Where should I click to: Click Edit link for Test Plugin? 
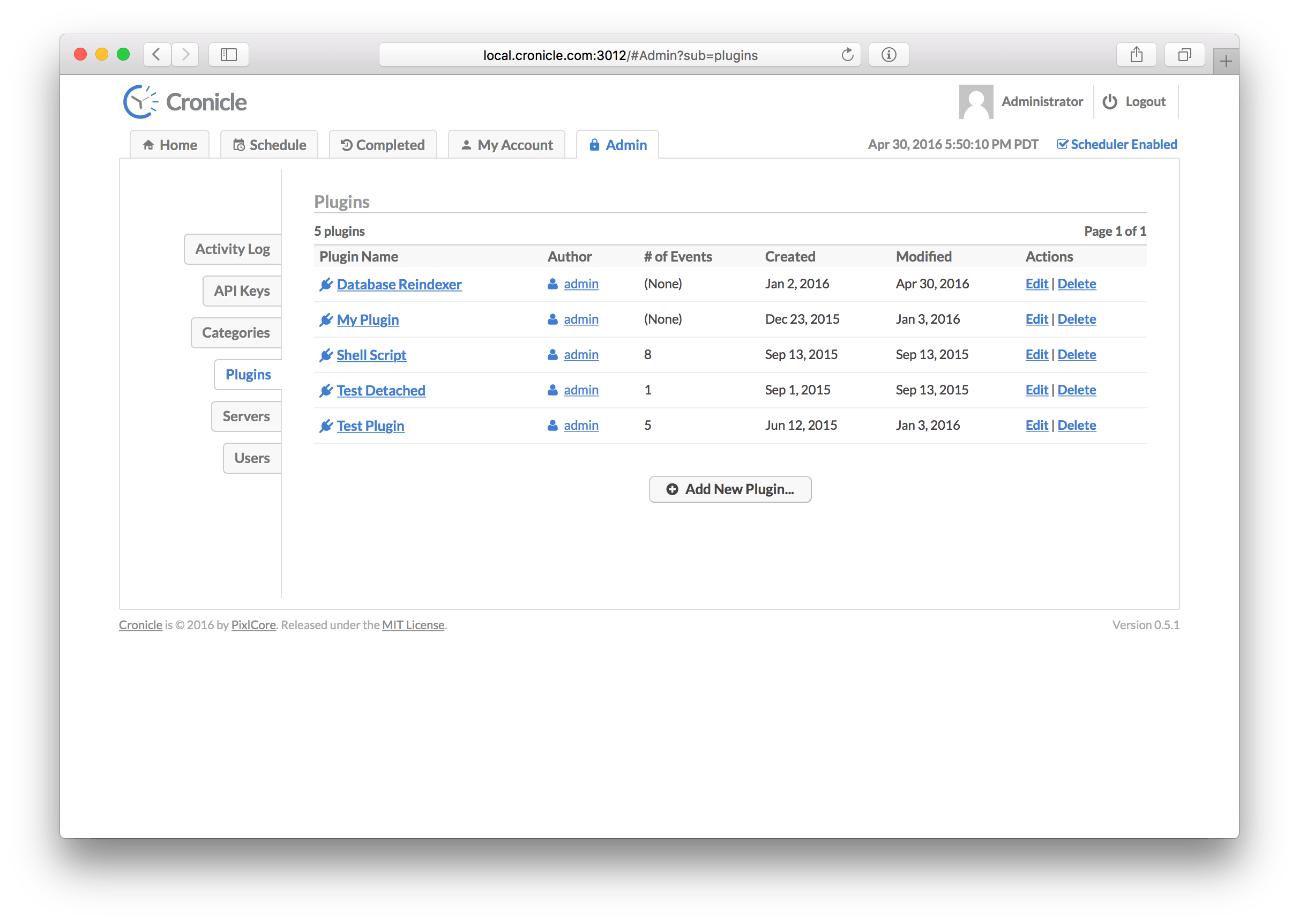[x=1035, y=424]
